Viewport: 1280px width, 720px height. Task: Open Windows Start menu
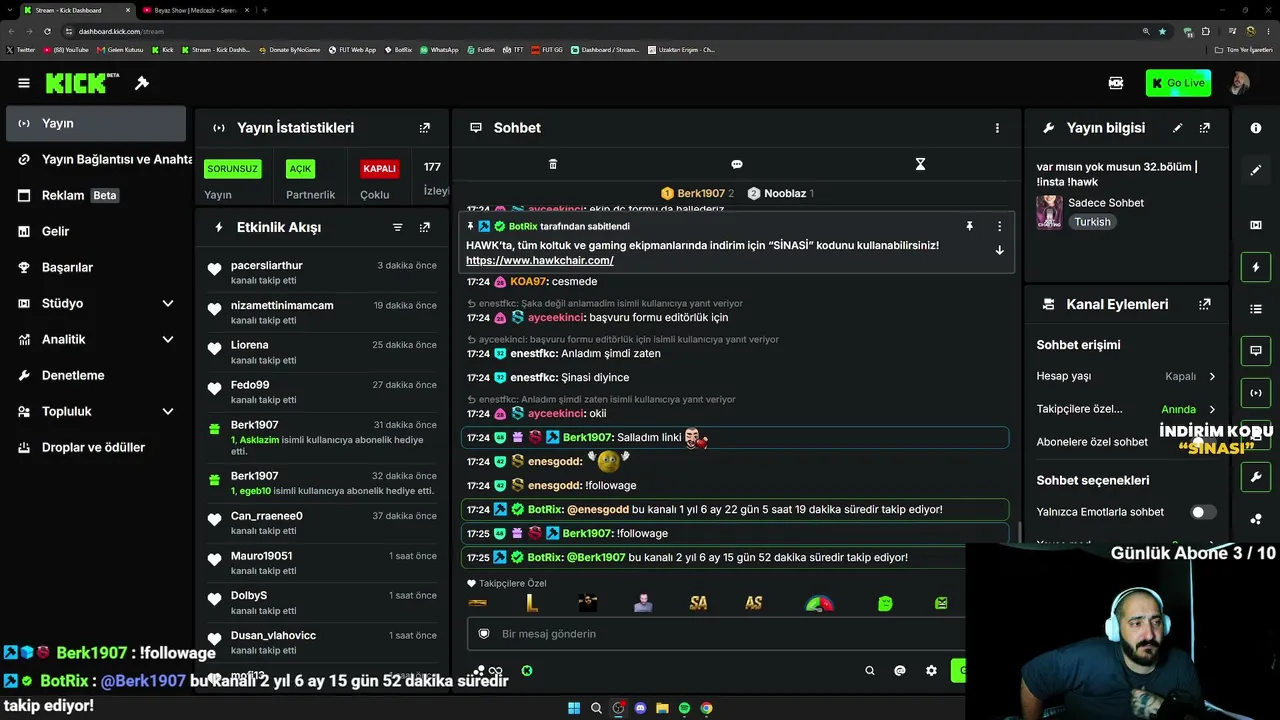click(x=574, y=708)
